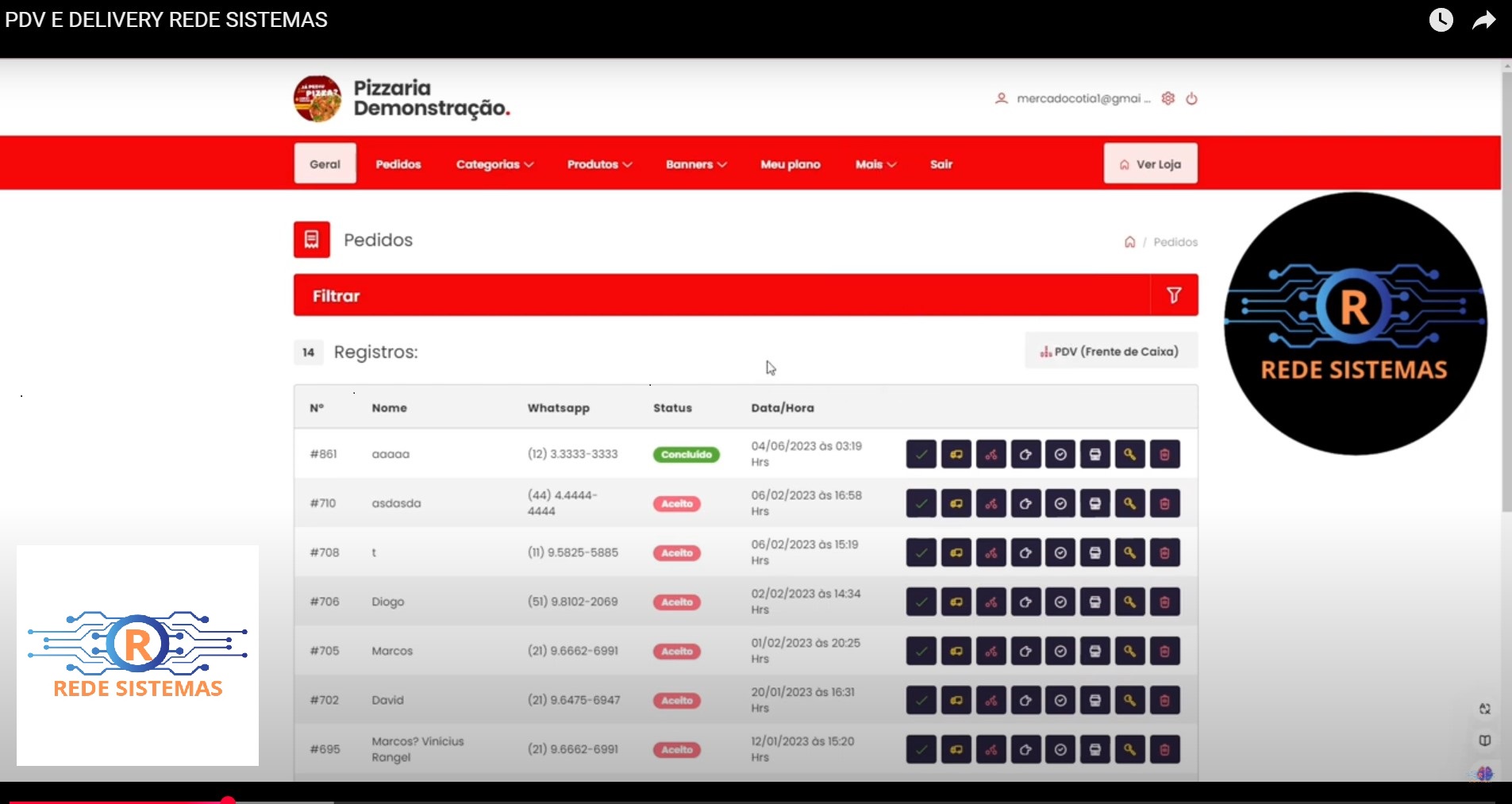The height and width of the screenshot is (804, 1512).
Task: Click the YouTube Watch later clock icon
Action: pos(1441,20)
